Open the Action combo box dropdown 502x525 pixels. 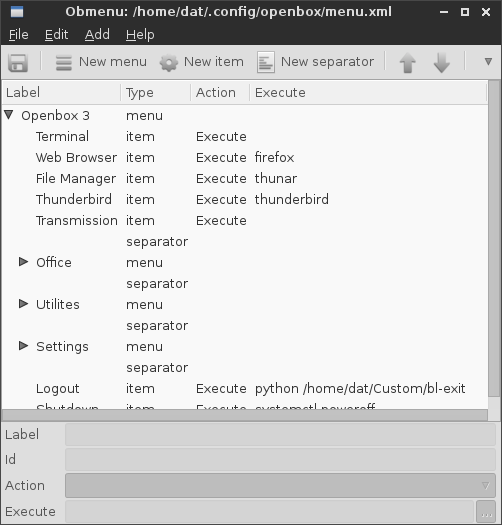(280, 485)
